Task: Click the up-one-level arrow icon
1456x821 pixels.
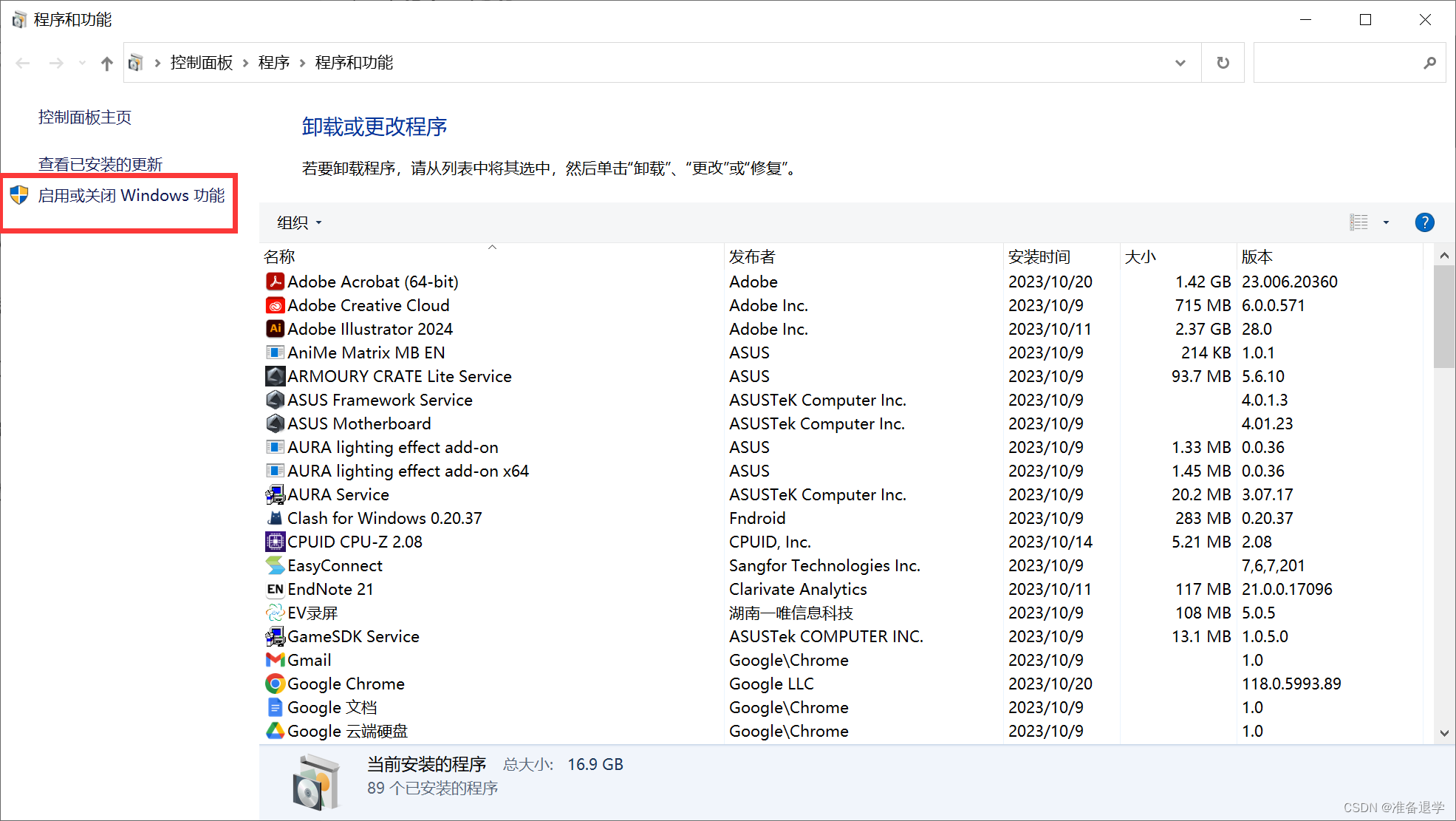Action: [x=106, y=63]
